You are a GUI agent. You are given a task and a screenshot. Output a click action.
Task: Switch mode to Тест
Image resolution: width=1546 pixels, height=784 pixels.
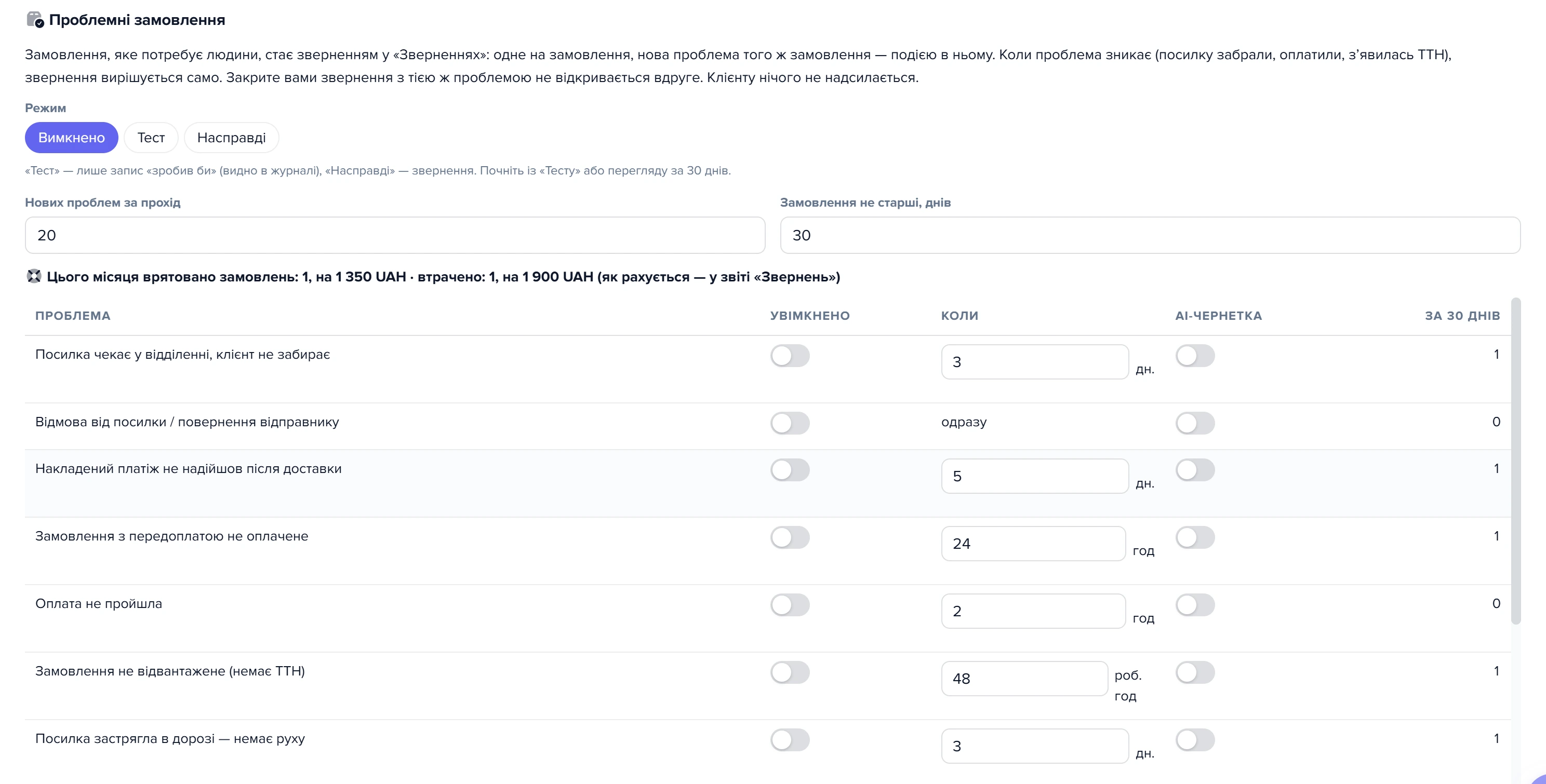(151, 138)
